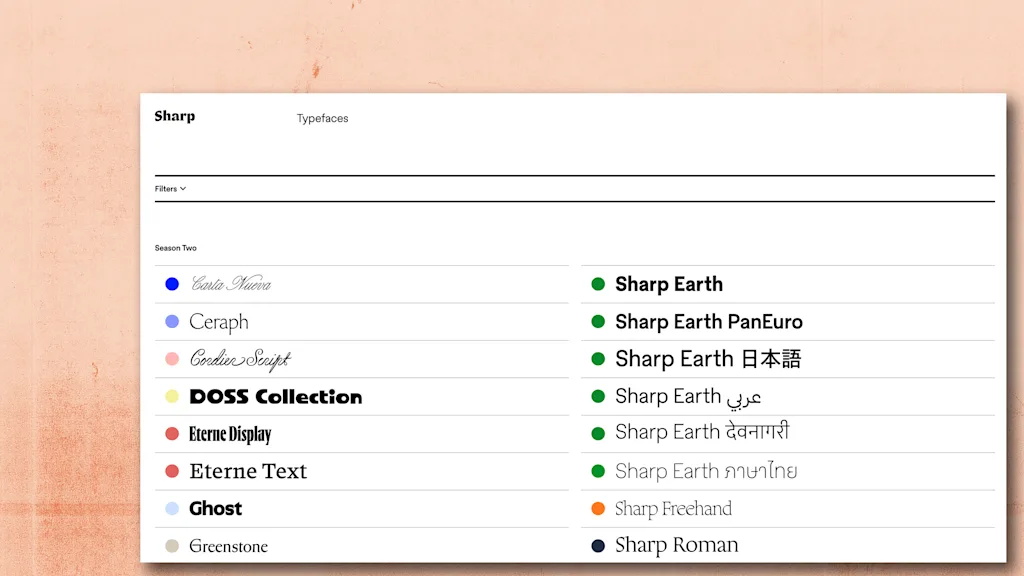Image resolution: width=1024 pixels, height=576 pixels.
Task: Click the yellow dot beside DOSS Collection
Action: tap(172, 397)
